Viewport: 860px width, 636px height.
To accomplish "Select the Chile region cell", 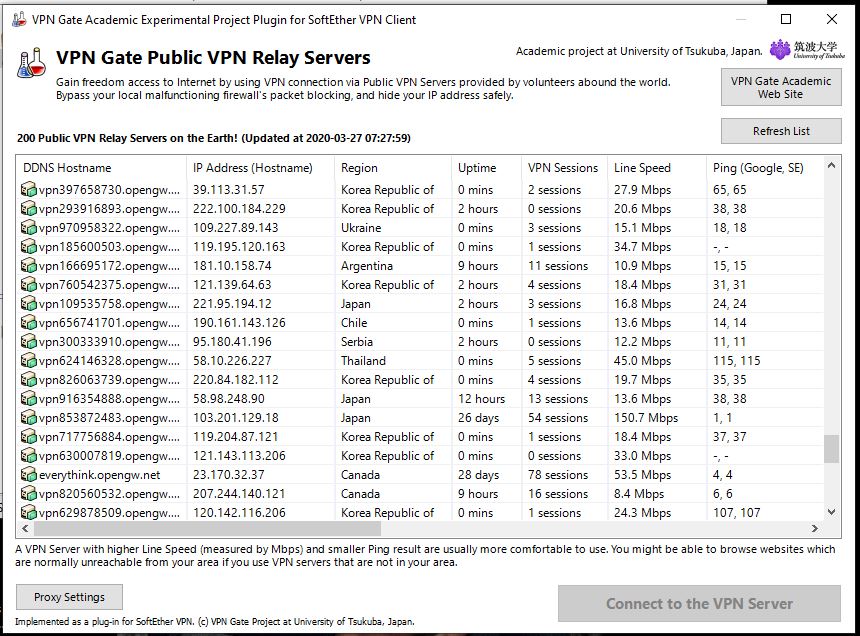I will coord(354,323).
